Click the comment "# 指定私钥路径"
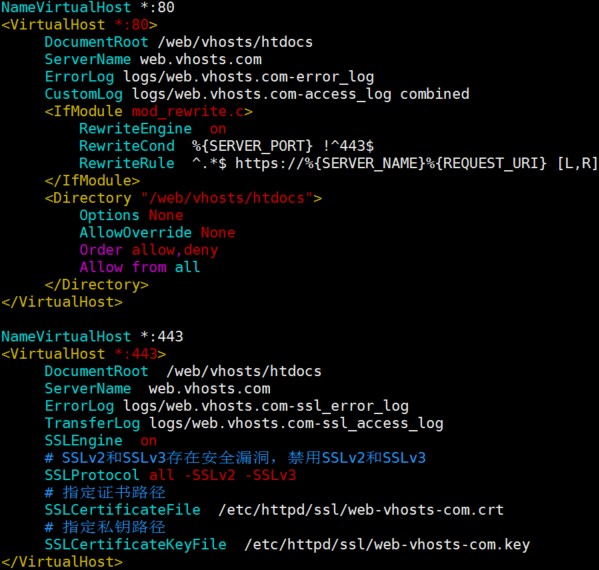Screen dimensions: 599x570 click(105, 527)
